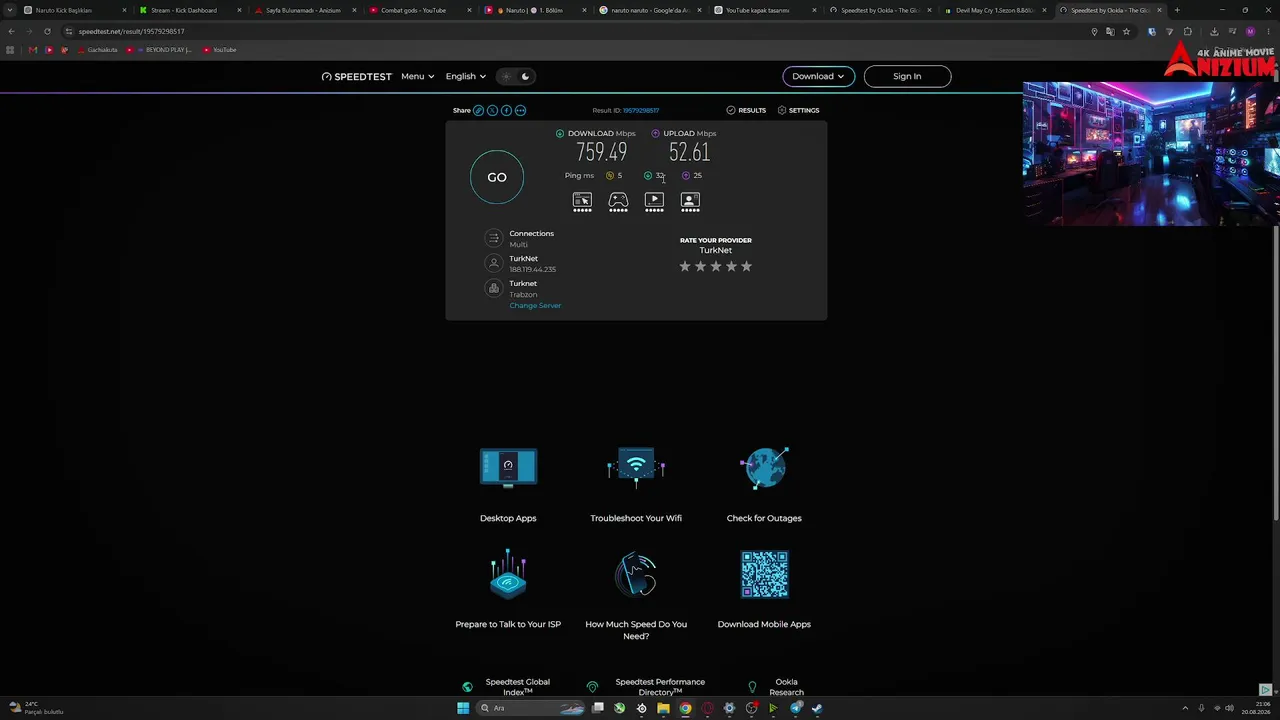The width and height of the screenshot is (1280, 720).
Task: Click the video conferencing rating icon
Action: coord(690,202)
